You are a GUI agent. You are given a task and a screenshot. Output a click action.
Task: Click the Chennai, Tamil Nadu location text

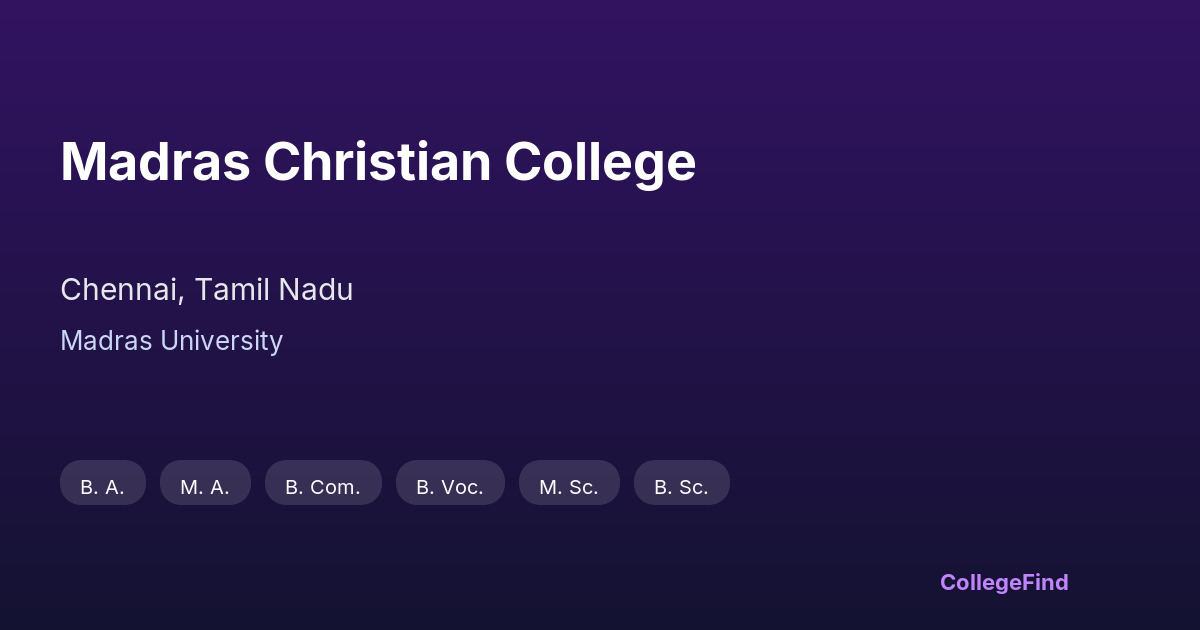click(206, 290)
